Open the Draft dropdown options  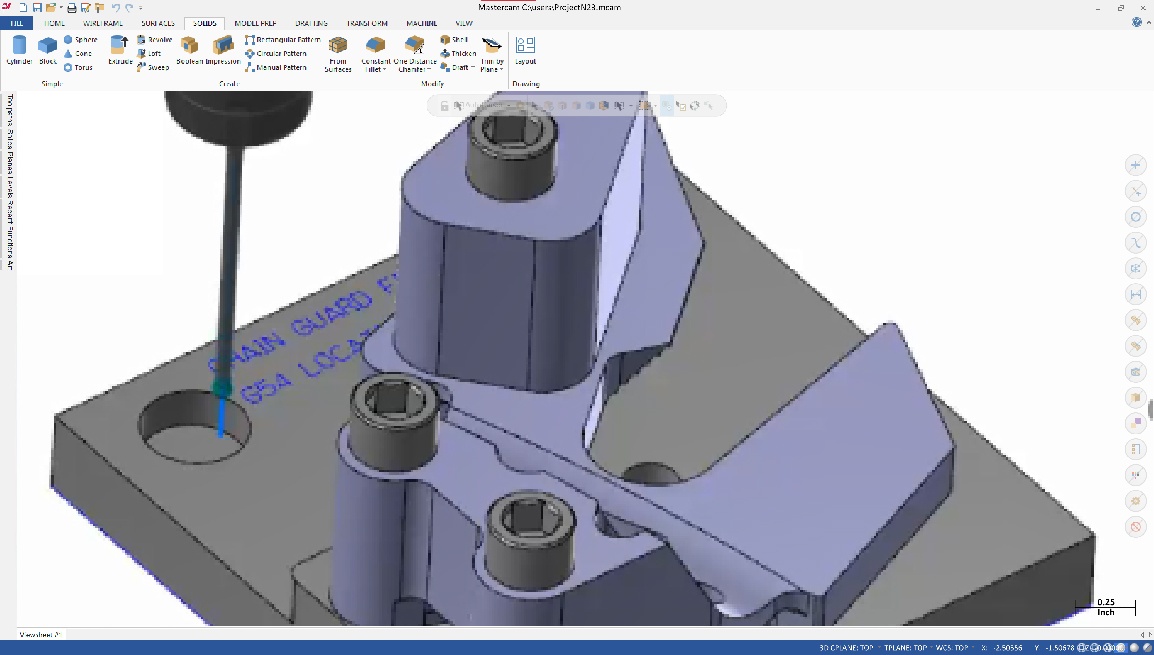click(462, 68)
